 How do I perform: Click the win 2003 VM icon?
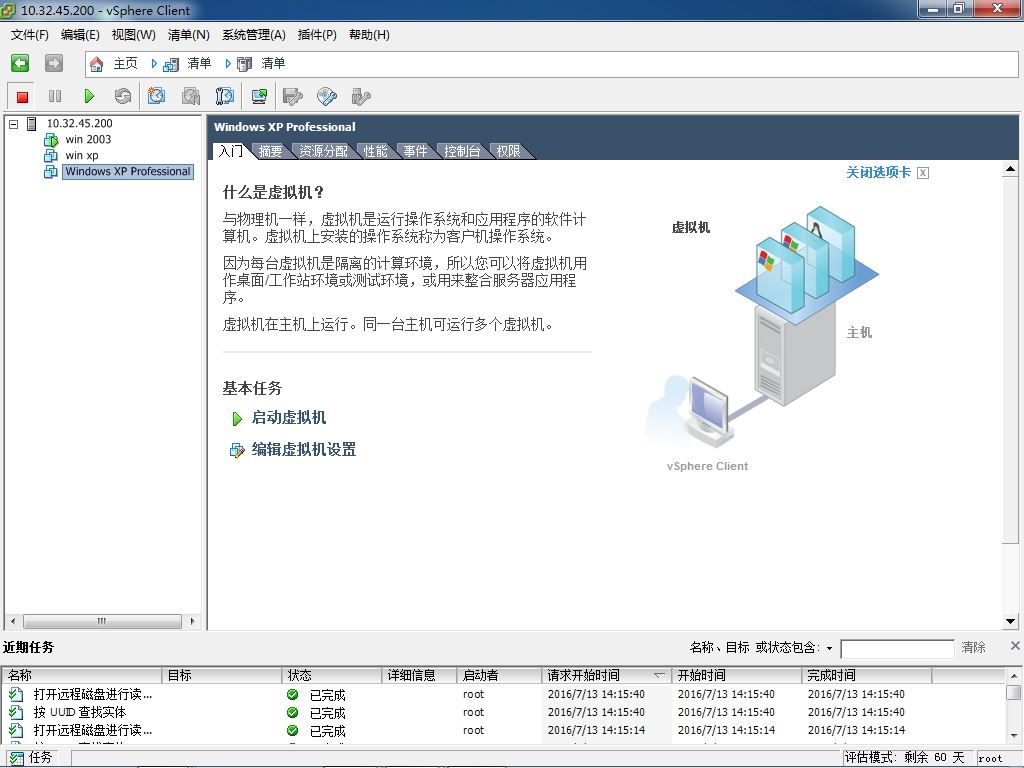tap(51, 140)
